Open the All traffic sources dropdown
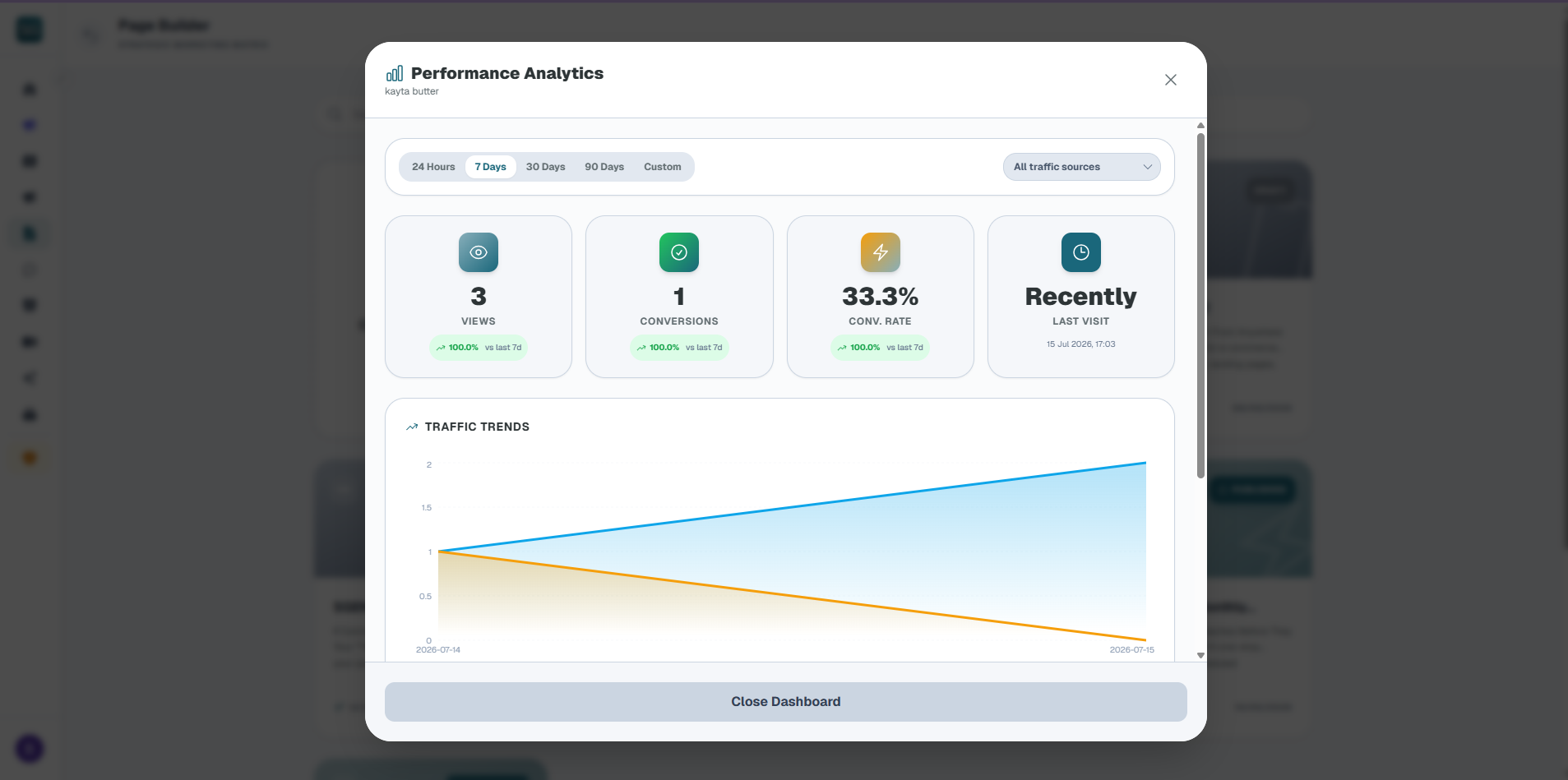The width and height of the screenshot is (1568, 780). pos(1081,167)
